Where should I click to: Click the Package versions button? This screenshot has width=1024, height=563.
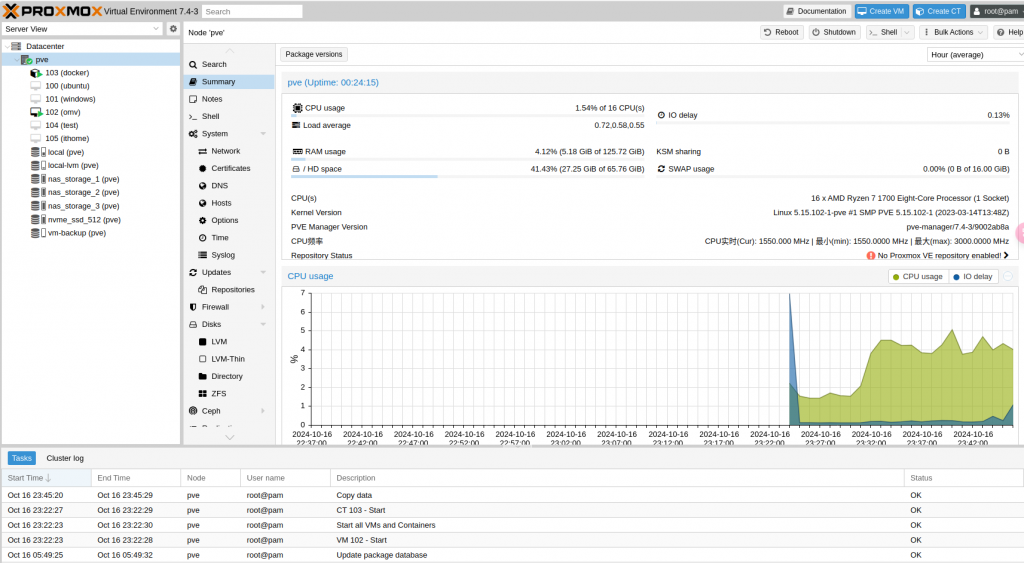[313, 54]
